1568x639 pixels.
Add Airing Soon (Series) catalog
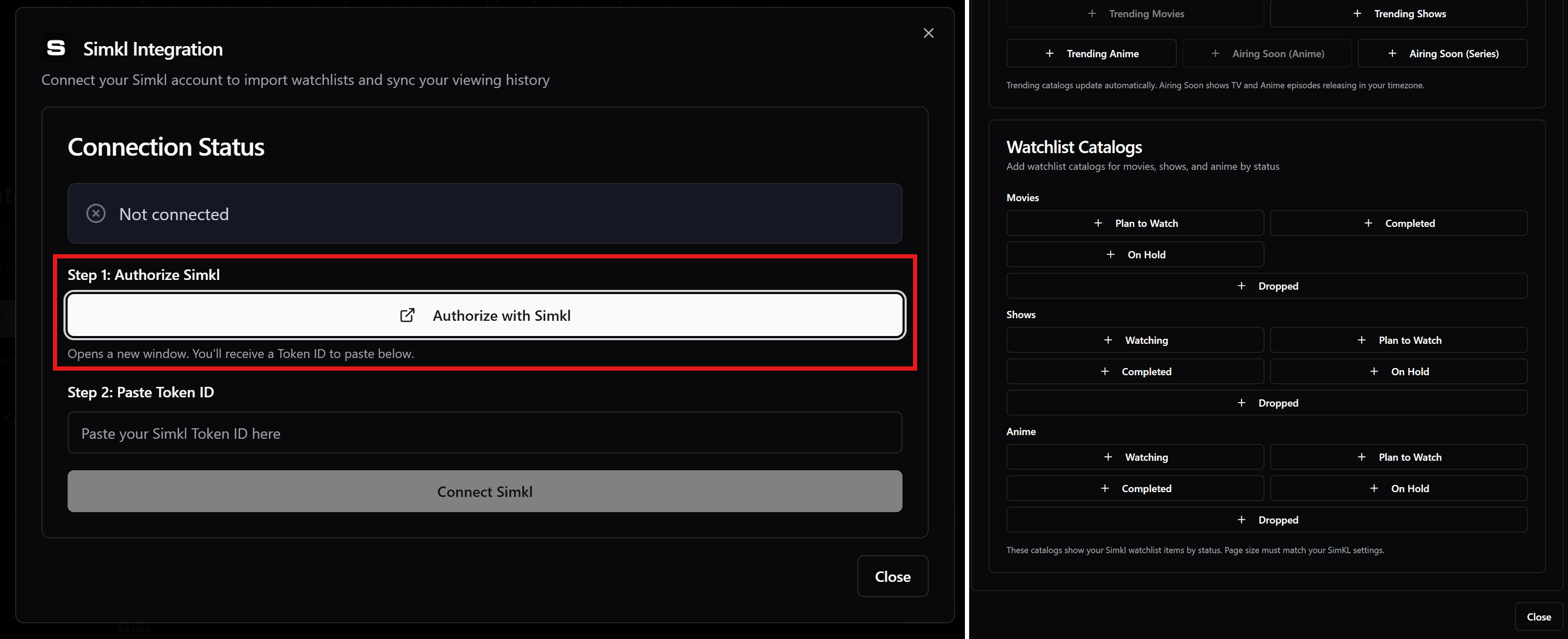[1442, 53]
